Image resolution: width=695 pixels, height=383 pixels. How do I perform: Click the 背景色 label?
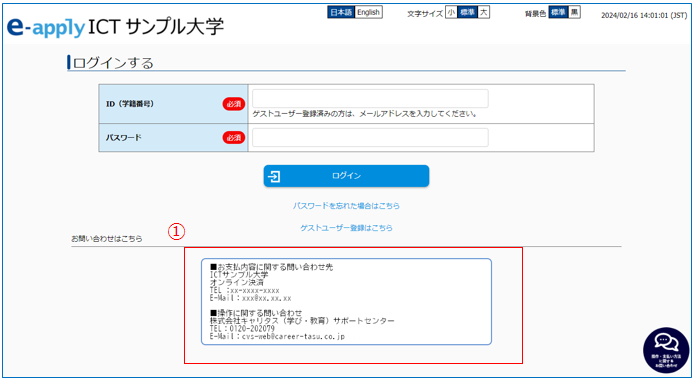click(x=535, y=14)
